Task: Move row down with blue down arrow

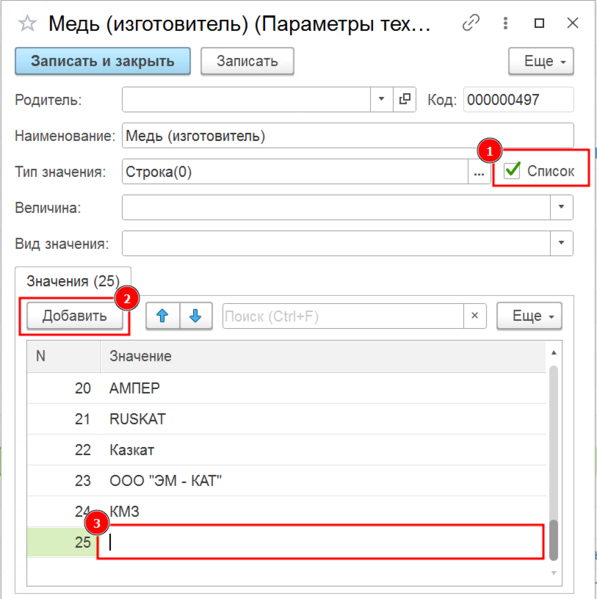Action: (196, 316)
